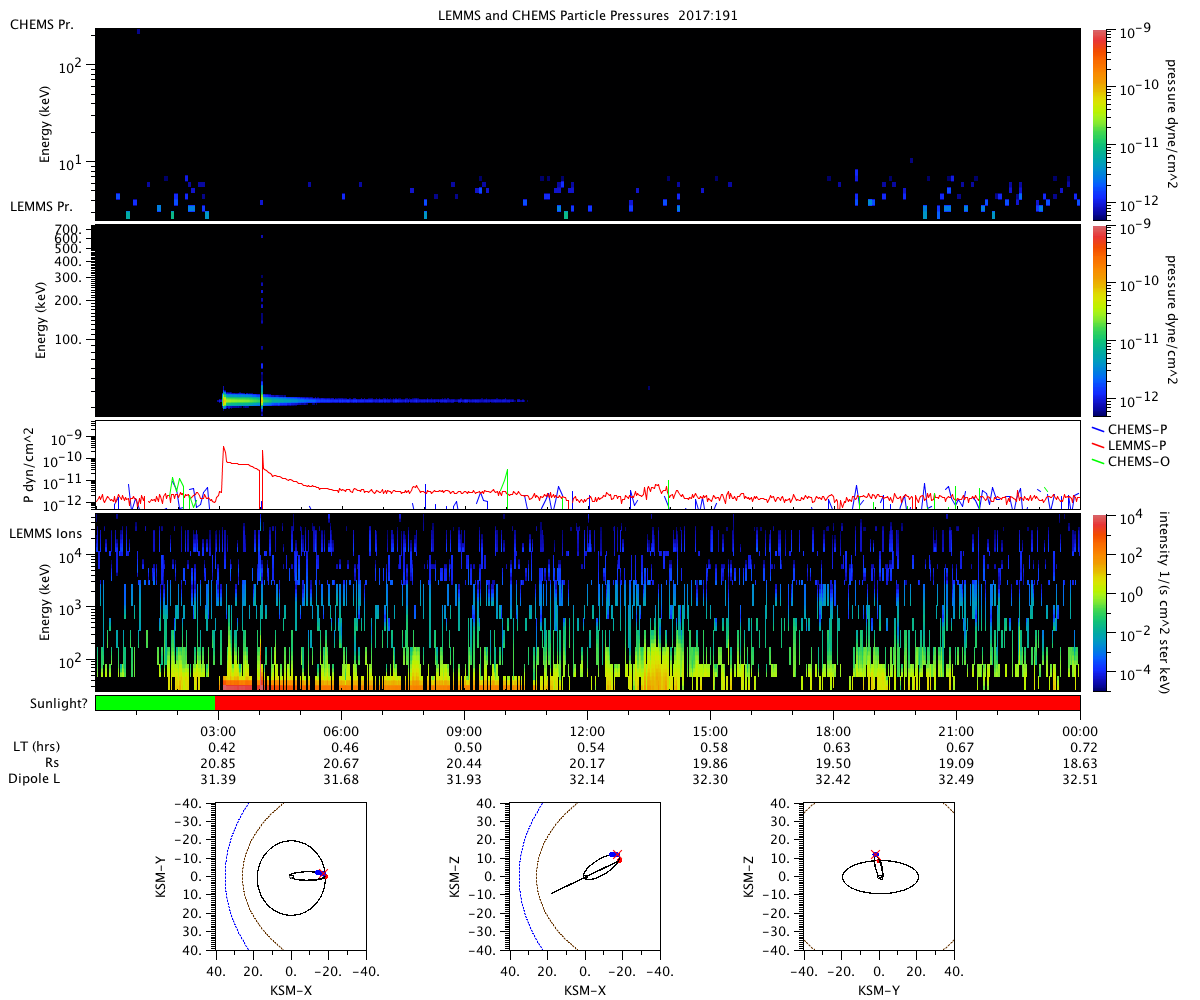Click the 06:00 time axis tick label
This screenshot has width=1200, height=1000.
[x=341, y=732]
